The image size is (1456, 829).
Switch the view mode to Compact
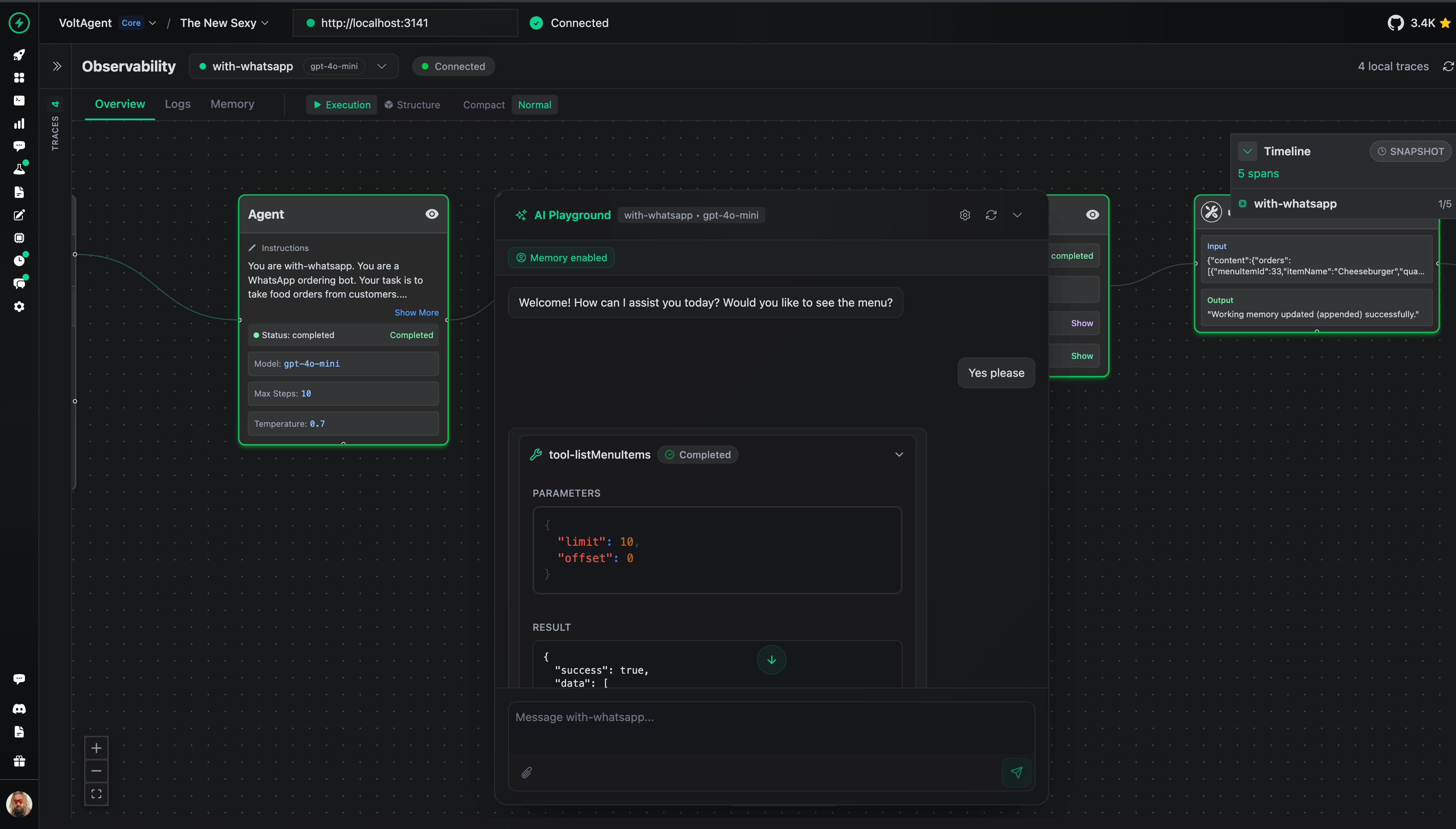pos(483,105)
